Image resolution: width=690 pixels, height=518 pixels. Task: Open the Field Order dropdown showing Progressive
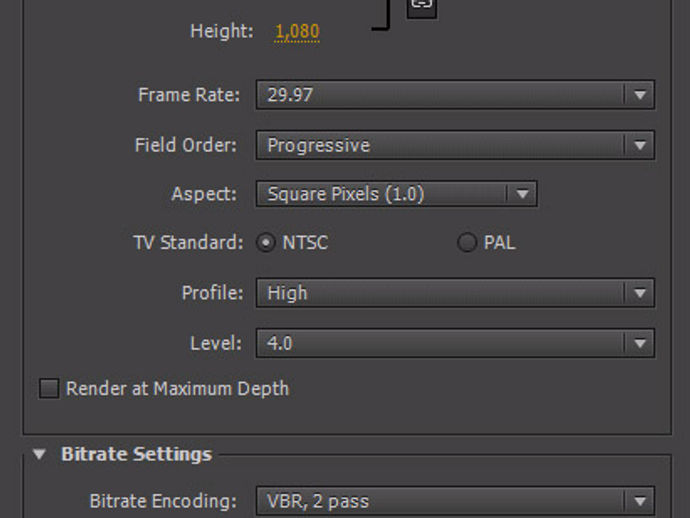coord(455,145)
